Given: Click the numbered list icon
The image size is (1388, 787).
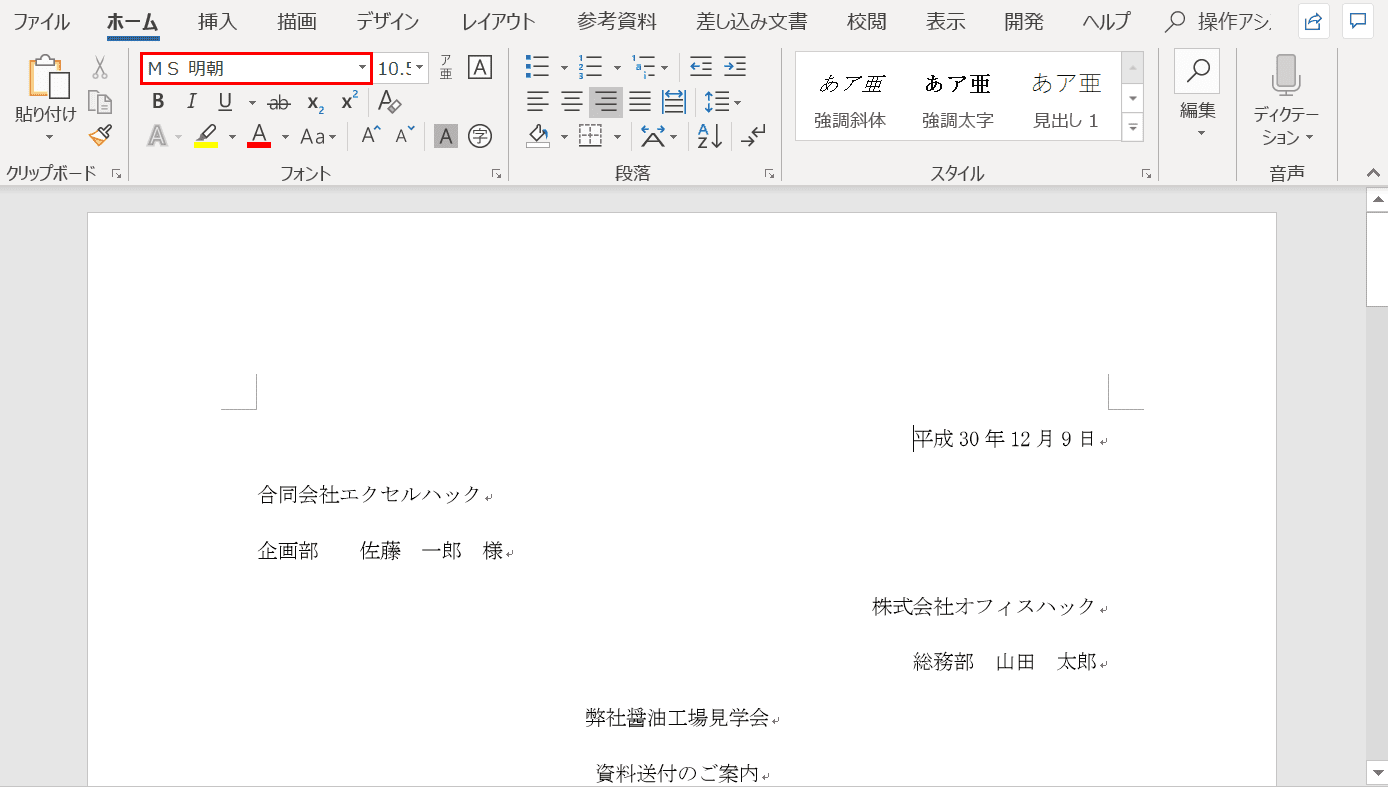Looking at the screenshot, I should pos(591,68).
